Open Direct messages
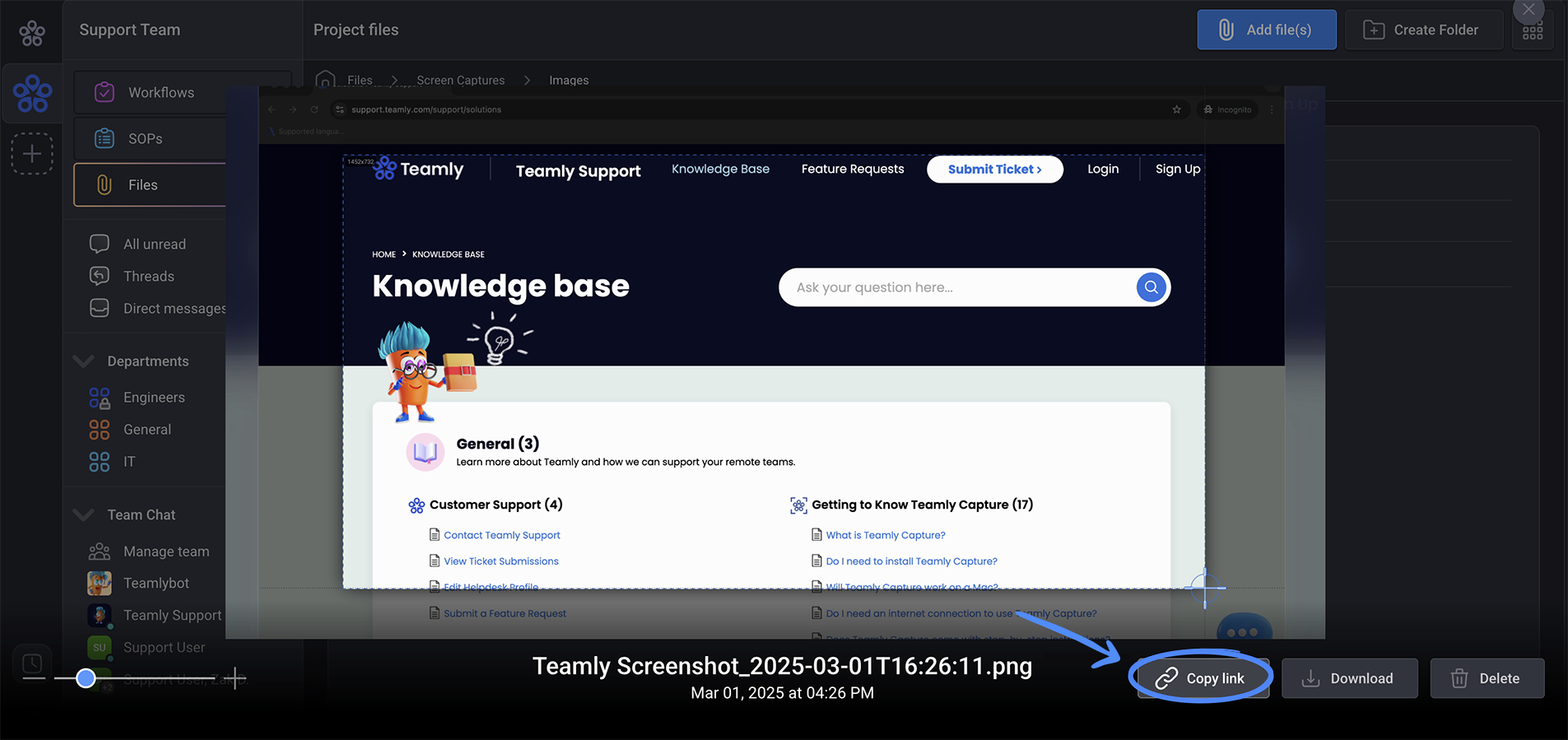 click(174, 308)
